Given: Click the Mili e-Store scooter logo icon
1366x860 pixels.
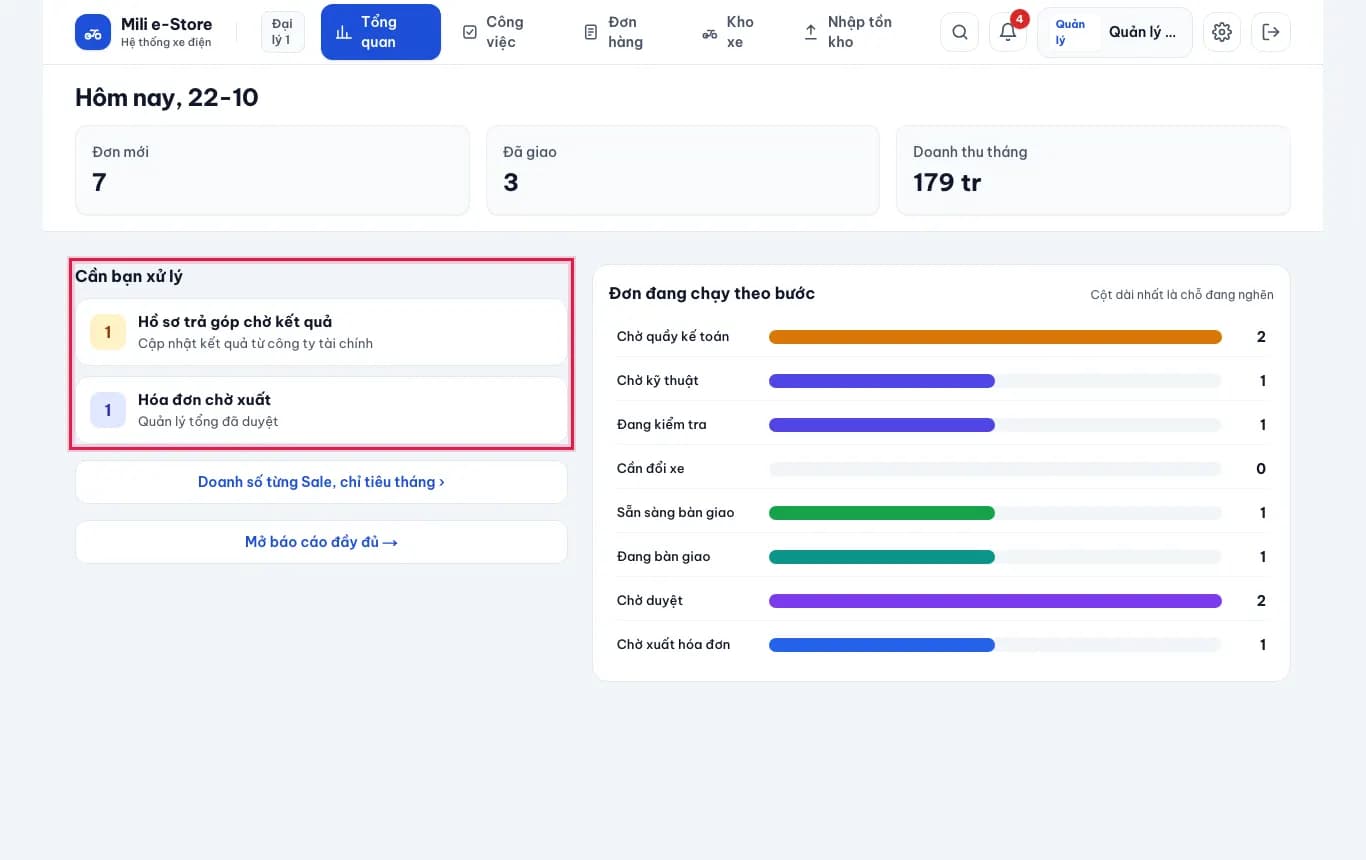Looking at the screenshot, I should pyautogui.click(x=93, y=32).
